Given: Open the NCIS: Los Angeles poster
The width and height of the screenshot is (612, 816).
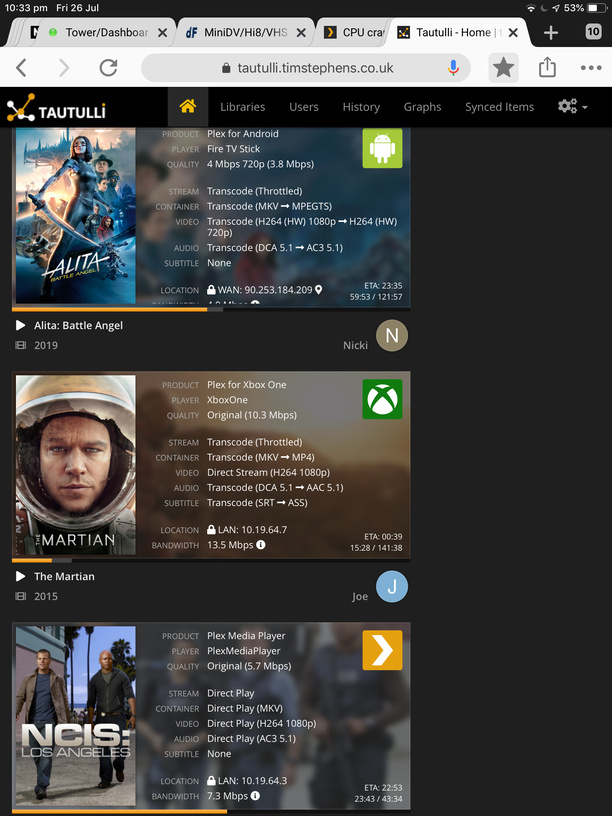Looking at the screenshot, I should pos(76,716).
